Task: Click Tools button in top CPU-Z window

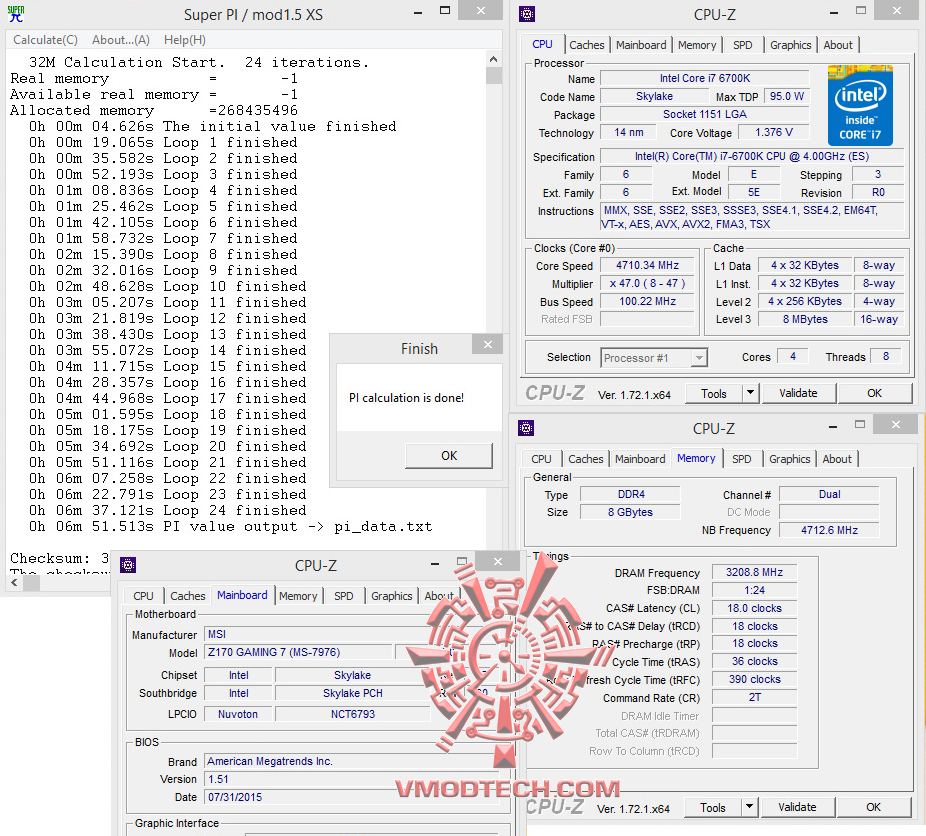Action: tap(713, 393)
